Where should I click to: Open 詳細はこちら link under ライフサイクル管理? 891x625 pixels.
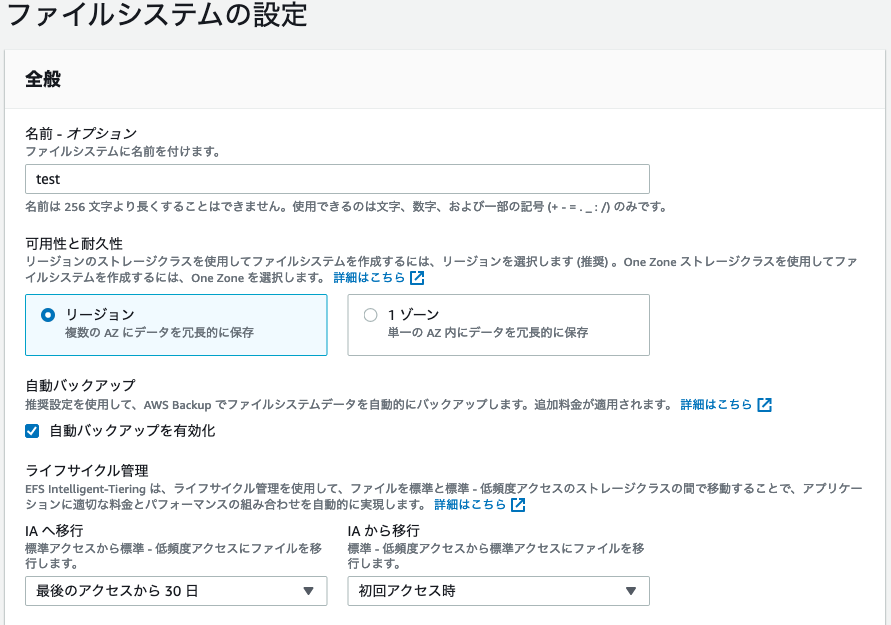point(470,505)
